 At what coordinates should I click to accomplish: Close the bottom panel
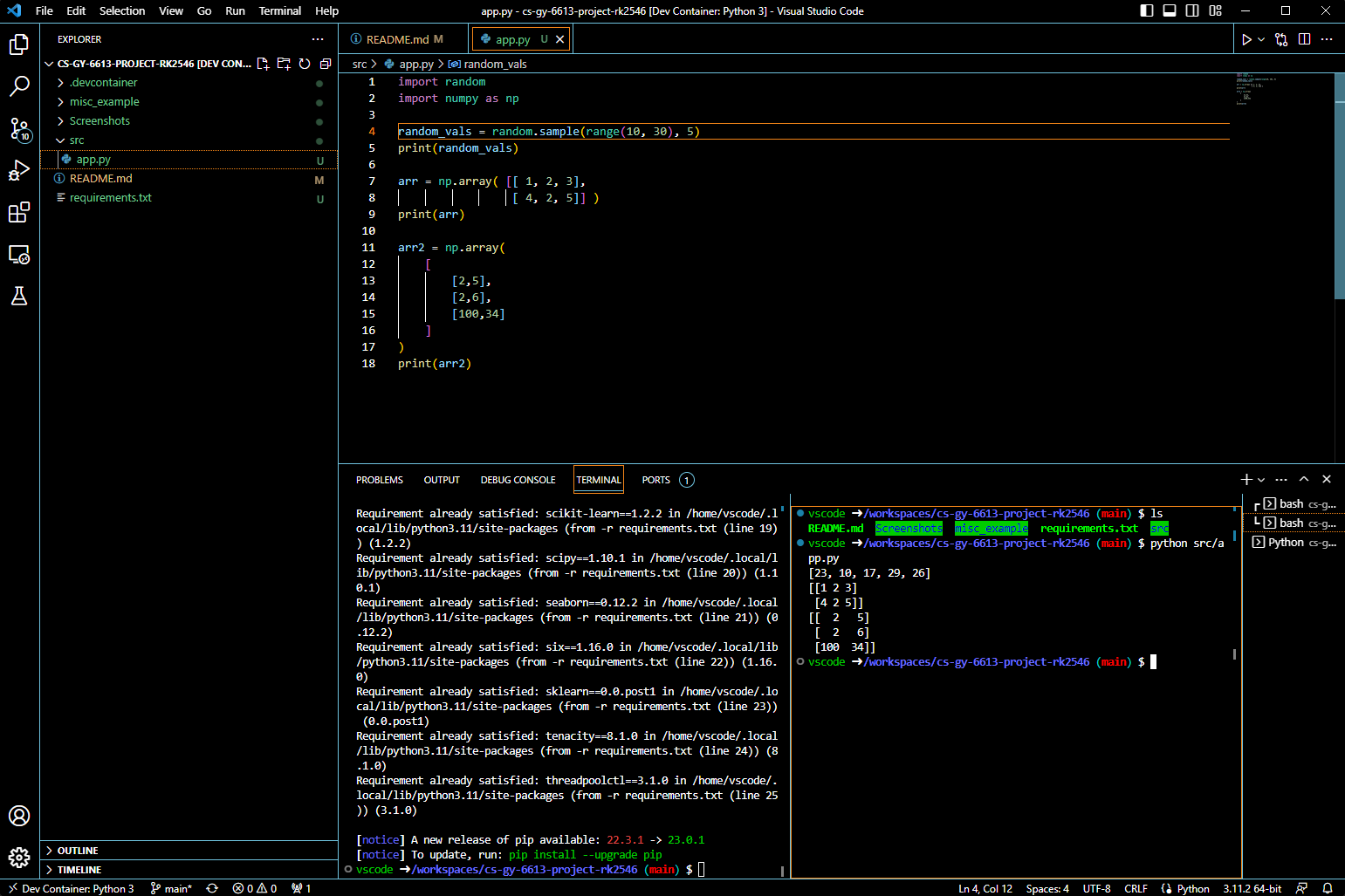[x=1327, y=479]
